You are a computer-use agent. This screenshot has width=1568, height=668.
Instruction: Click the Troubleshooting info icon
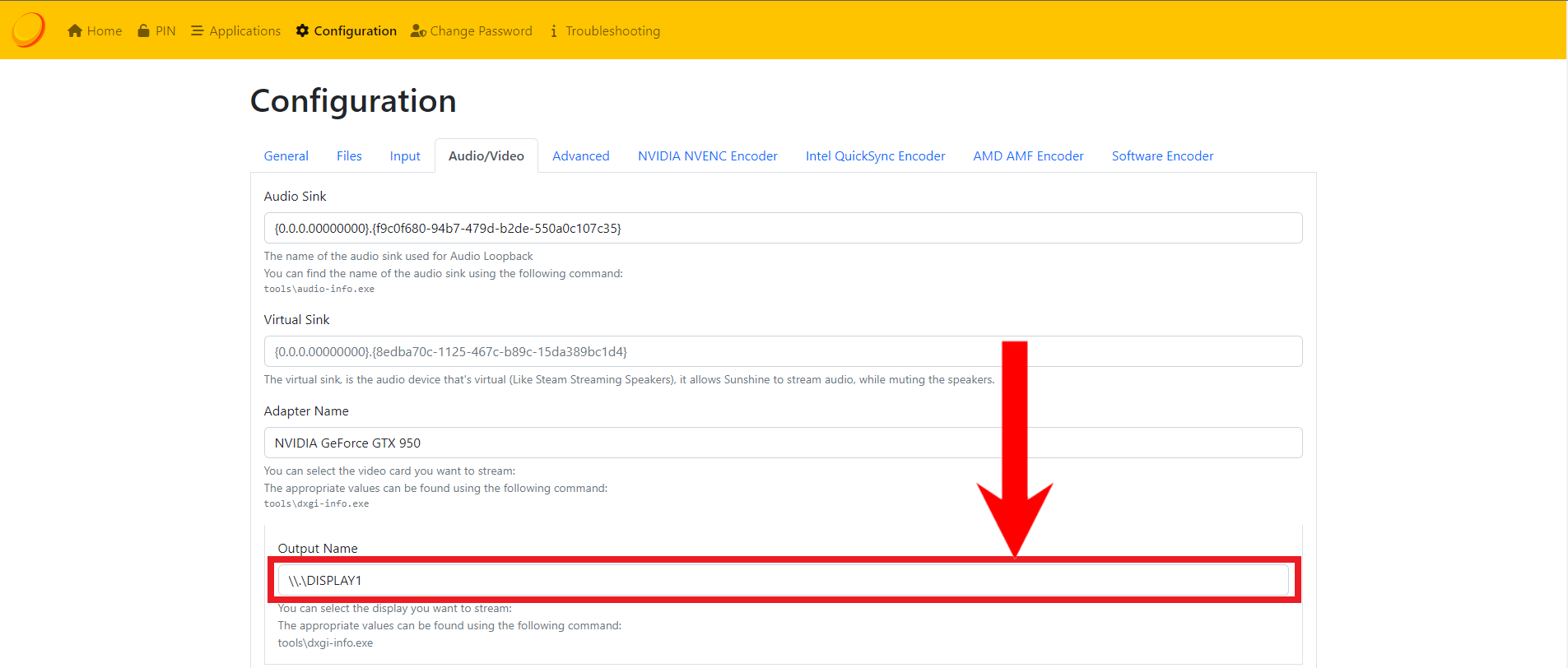[554, 31]
